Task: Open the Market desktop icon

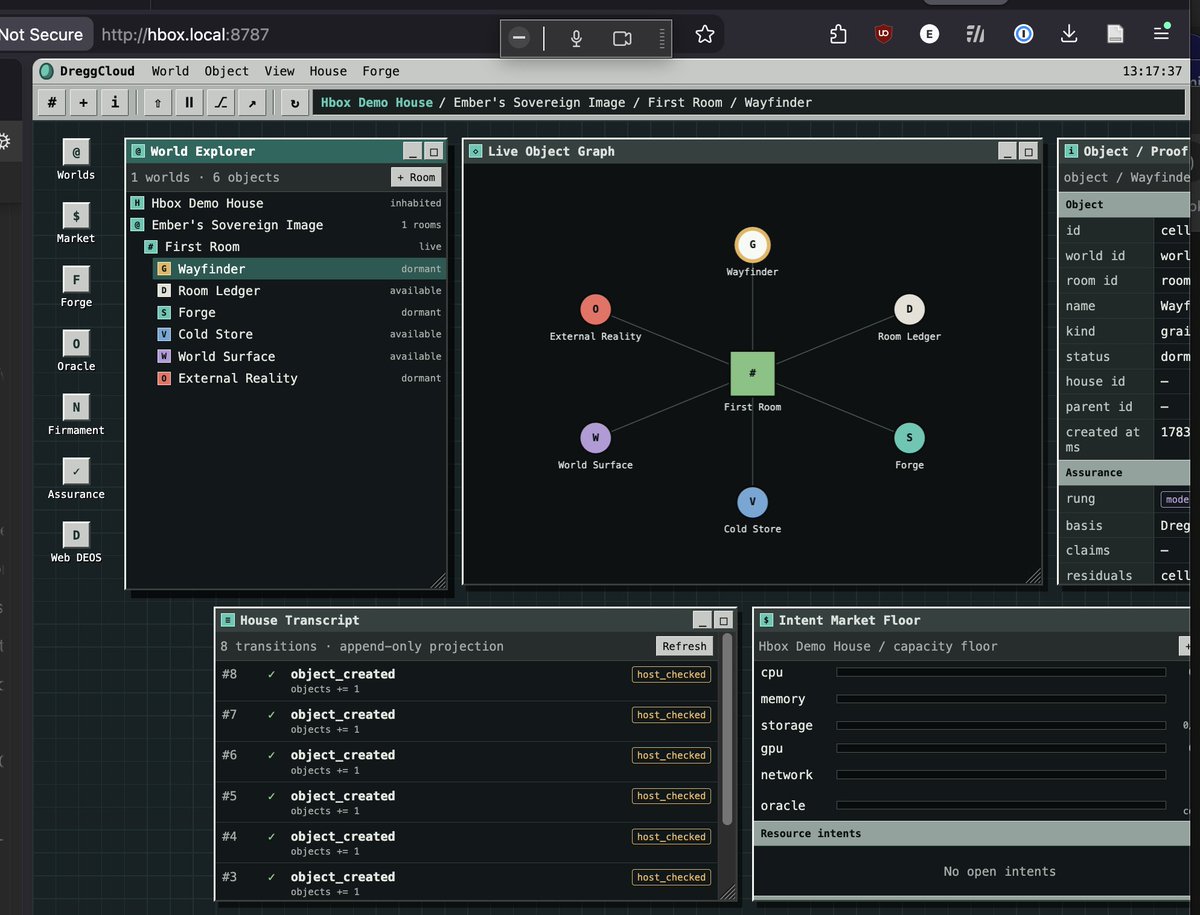Action: 76,224
